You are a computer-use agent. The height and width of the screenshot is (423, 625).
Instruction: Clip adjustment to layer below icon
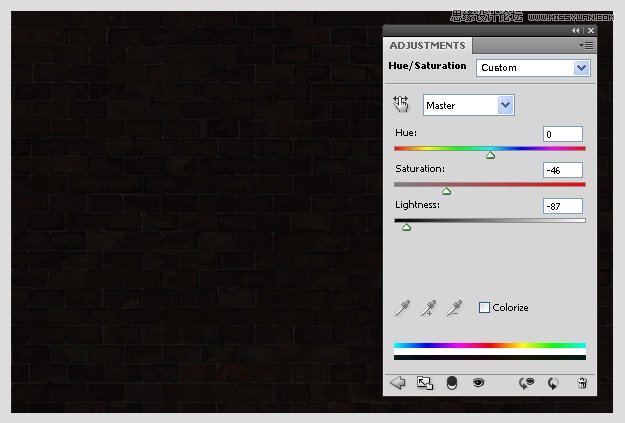tap(452, 383)
